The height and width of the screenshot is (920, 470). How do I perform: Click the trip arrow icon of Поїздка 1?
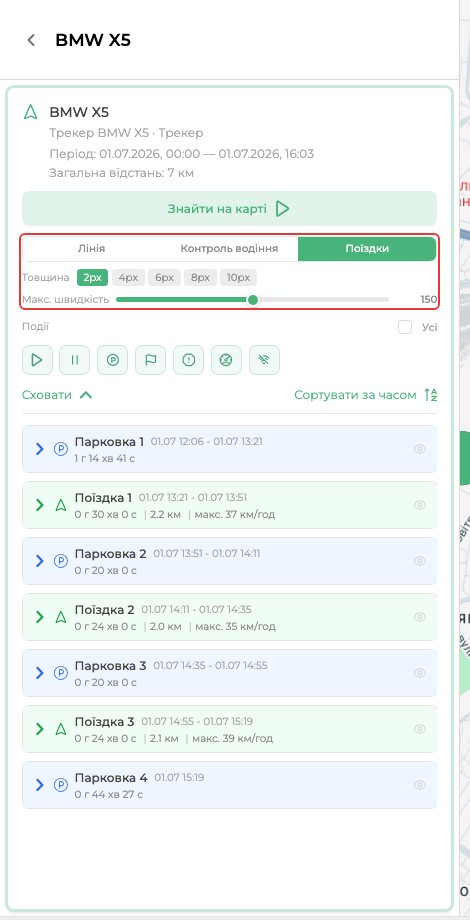60,505
